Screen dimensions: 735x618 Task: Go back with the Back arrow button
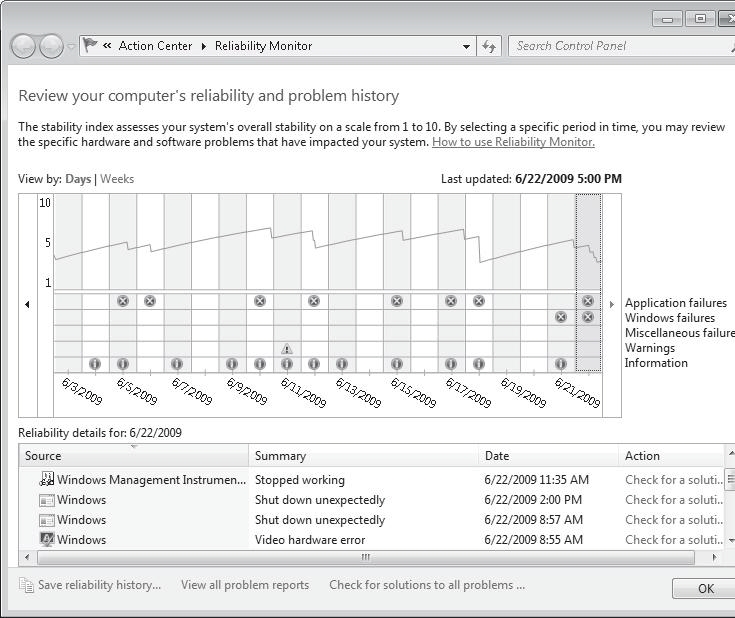pyautogui.click(x=22, y=46)
